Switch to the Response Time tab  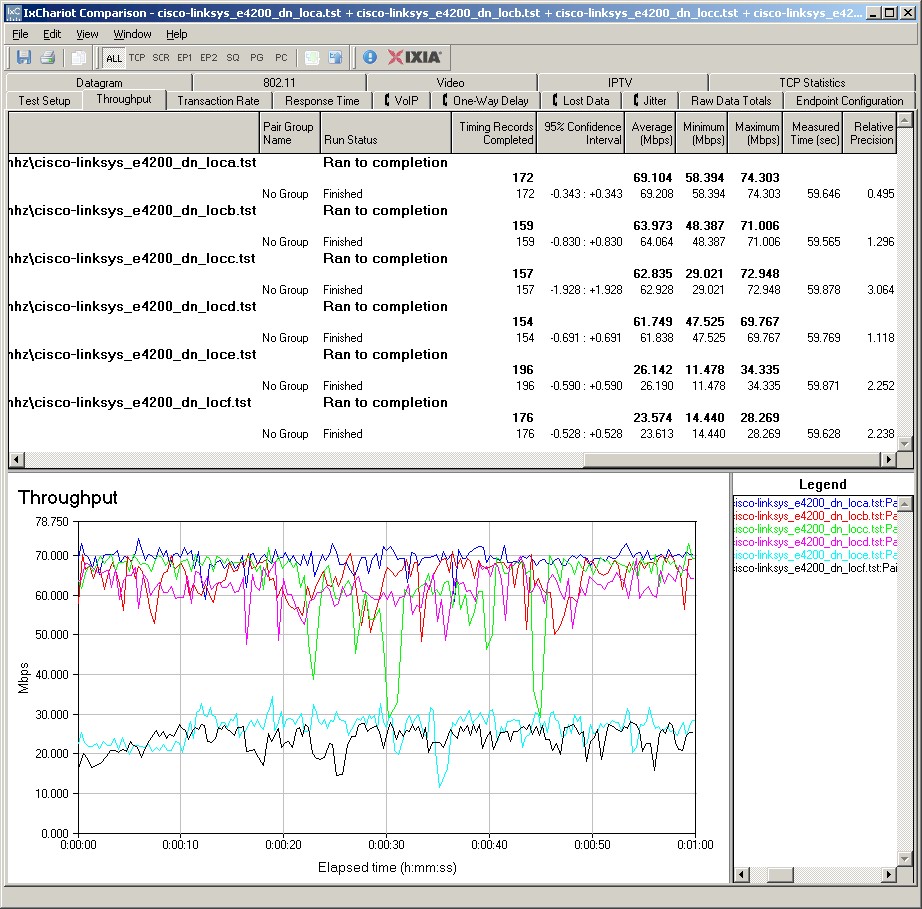tap(322, 101)
